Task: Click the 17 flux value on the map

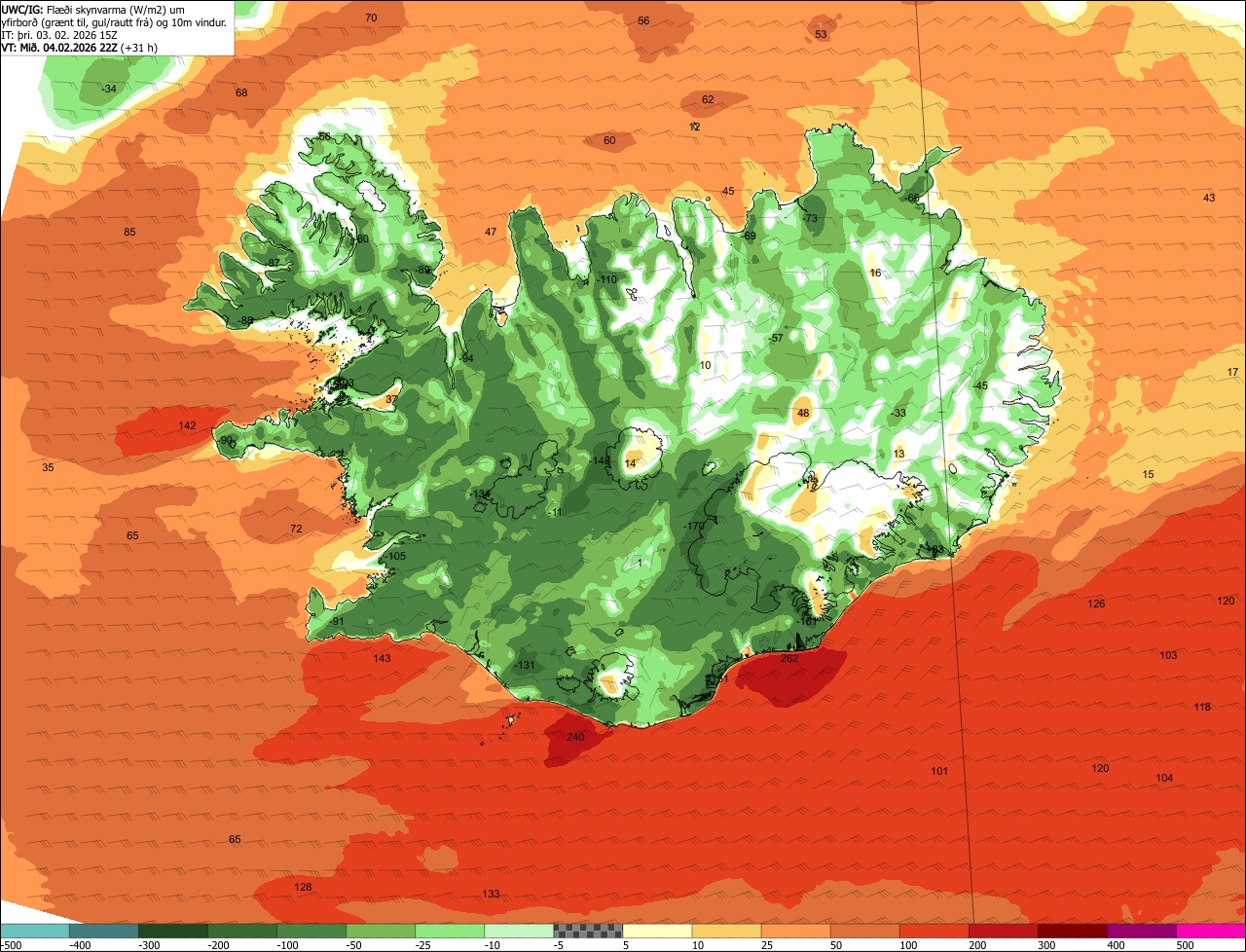Action: pyautogui.click(x=1232, y=373)
